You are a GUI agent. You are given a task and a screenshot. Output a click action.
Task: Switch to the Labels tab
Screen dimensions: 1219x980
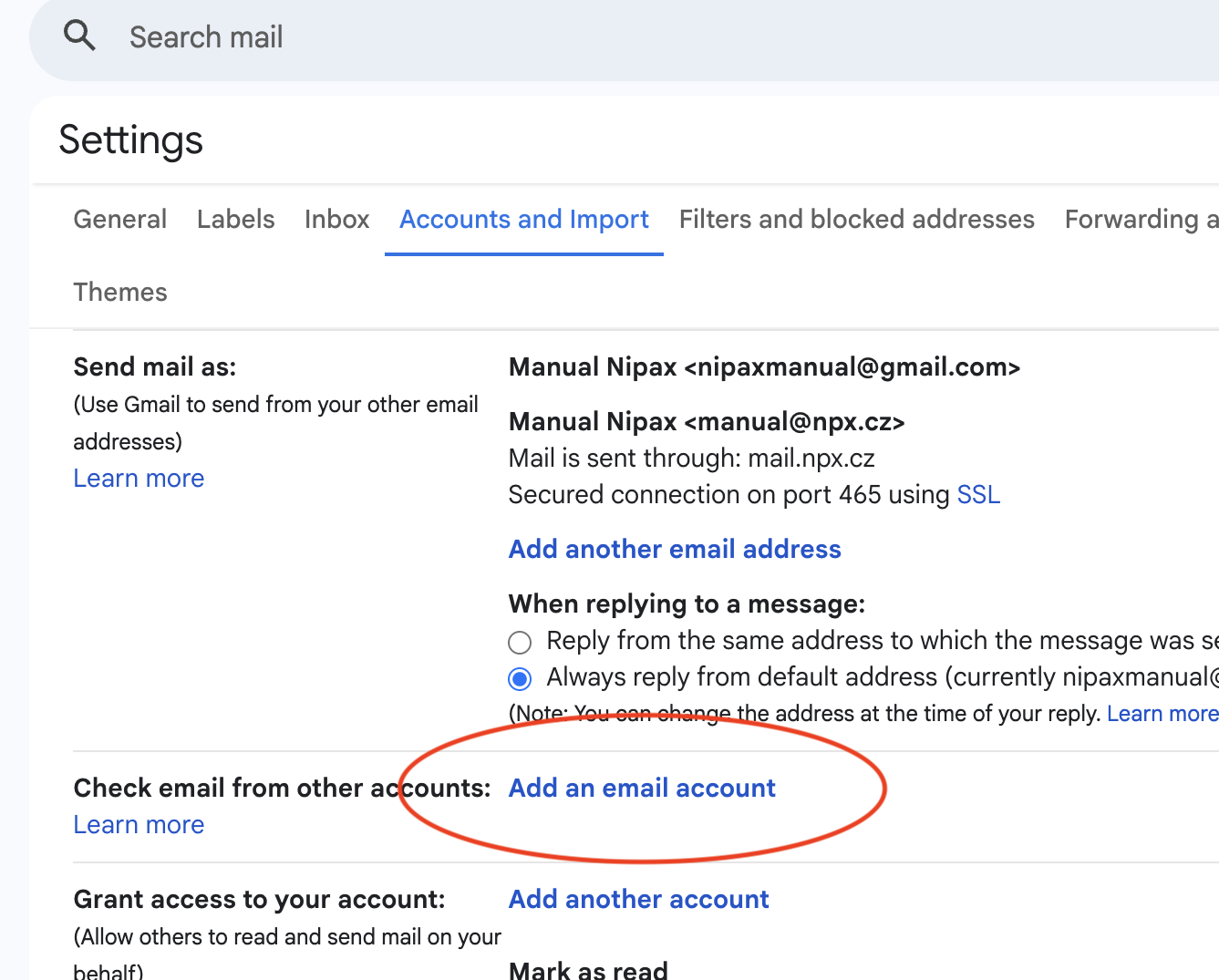point(235,220)
